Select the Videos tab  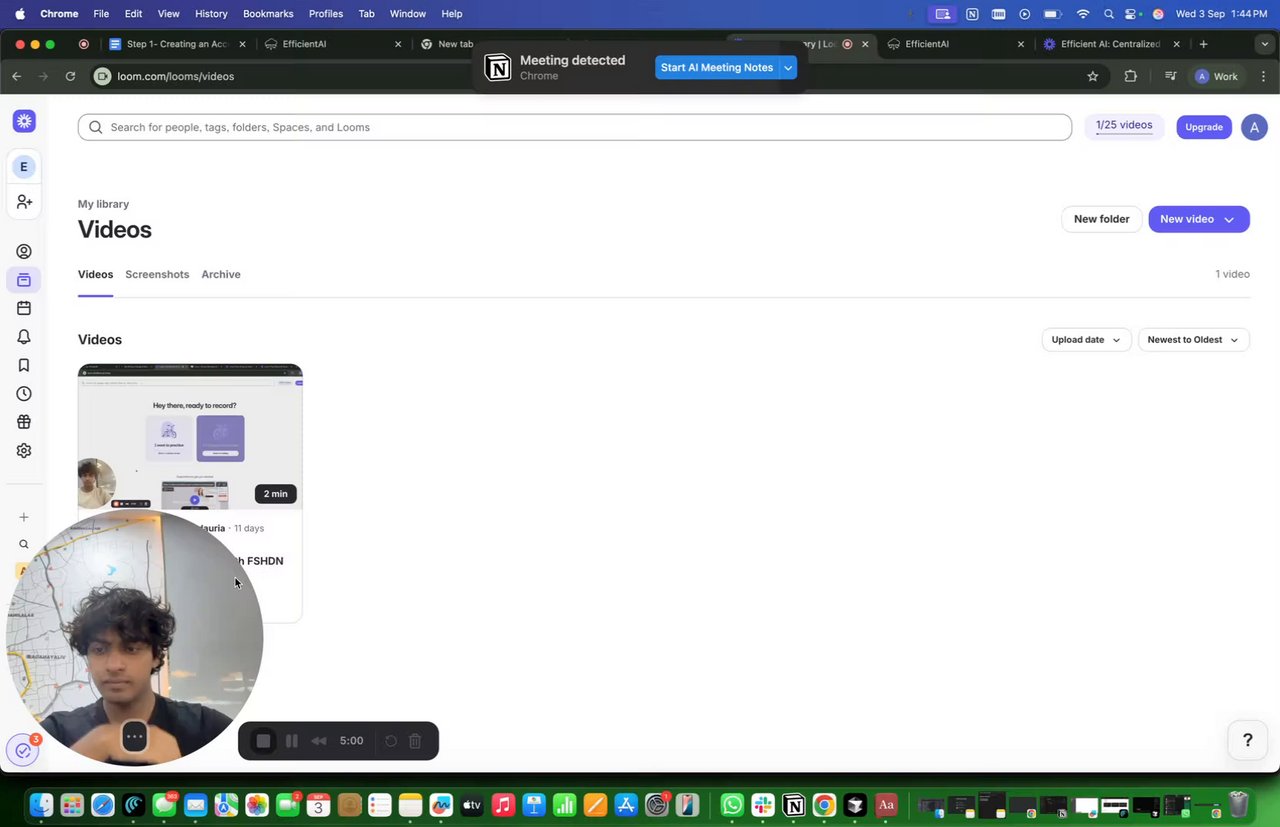click(x=95, y=274)
